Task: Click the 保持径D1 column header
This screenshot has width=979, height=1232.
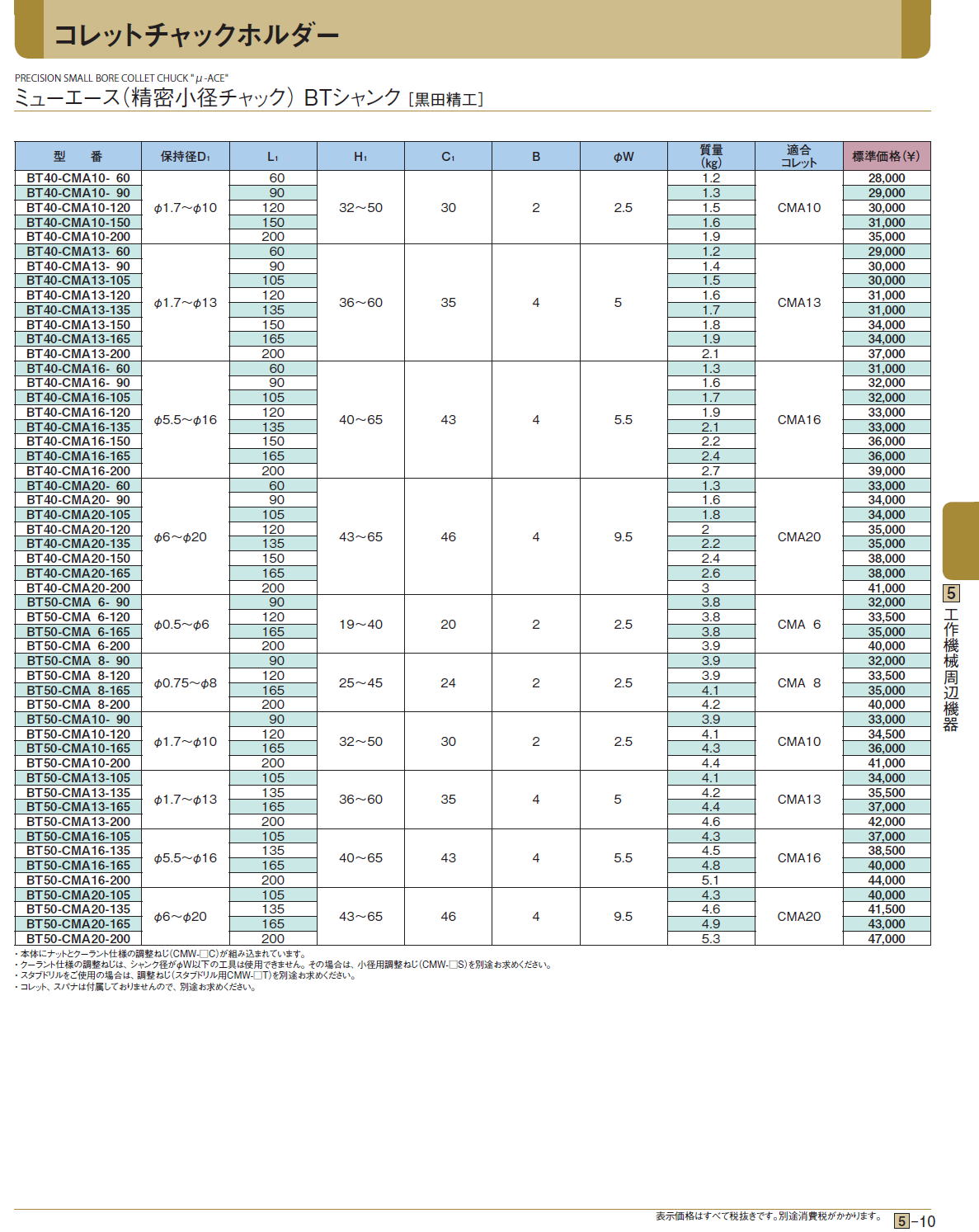Action: point(186,156)
